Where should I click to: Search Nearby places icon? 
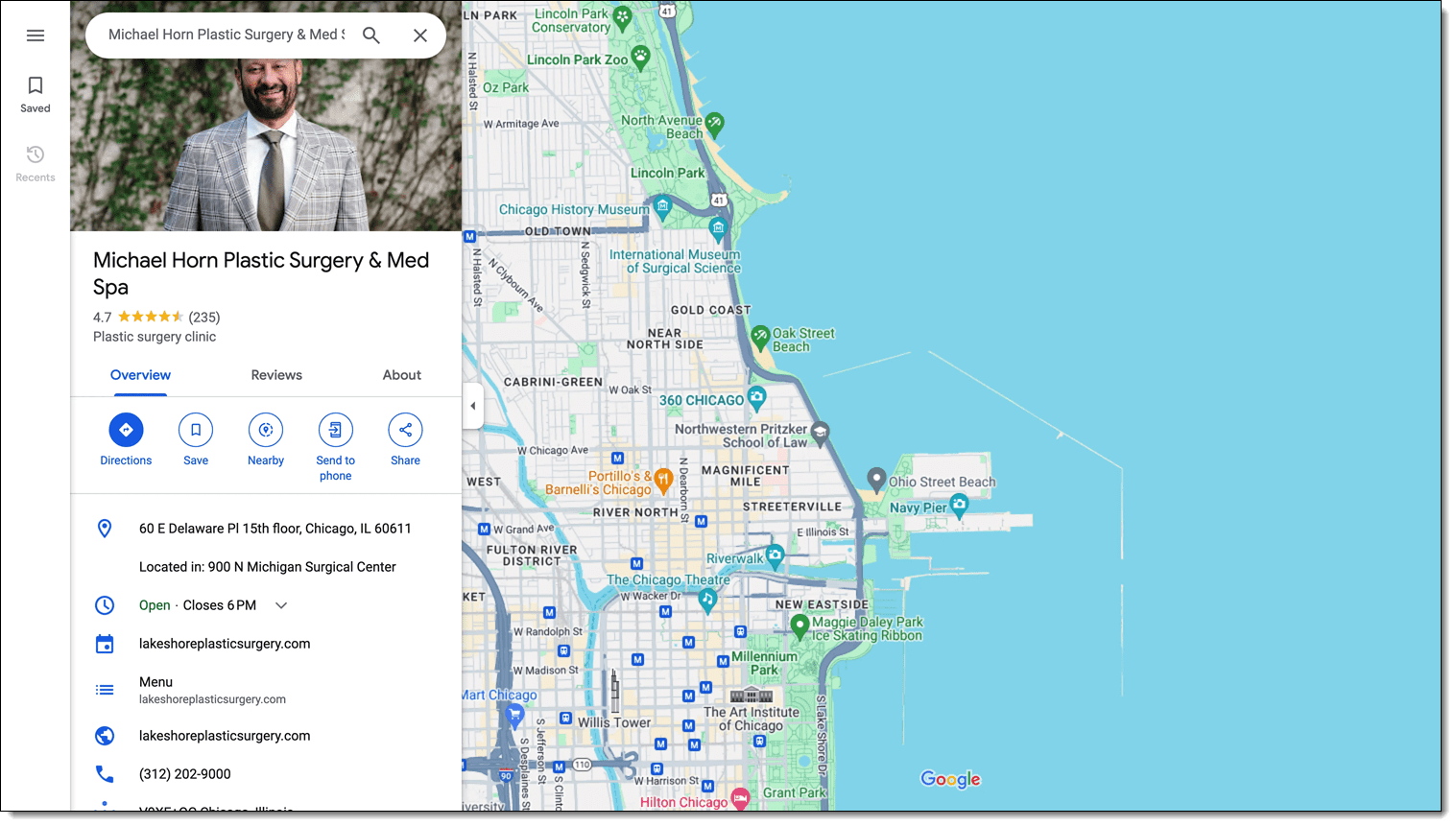(x=266, y=431)
